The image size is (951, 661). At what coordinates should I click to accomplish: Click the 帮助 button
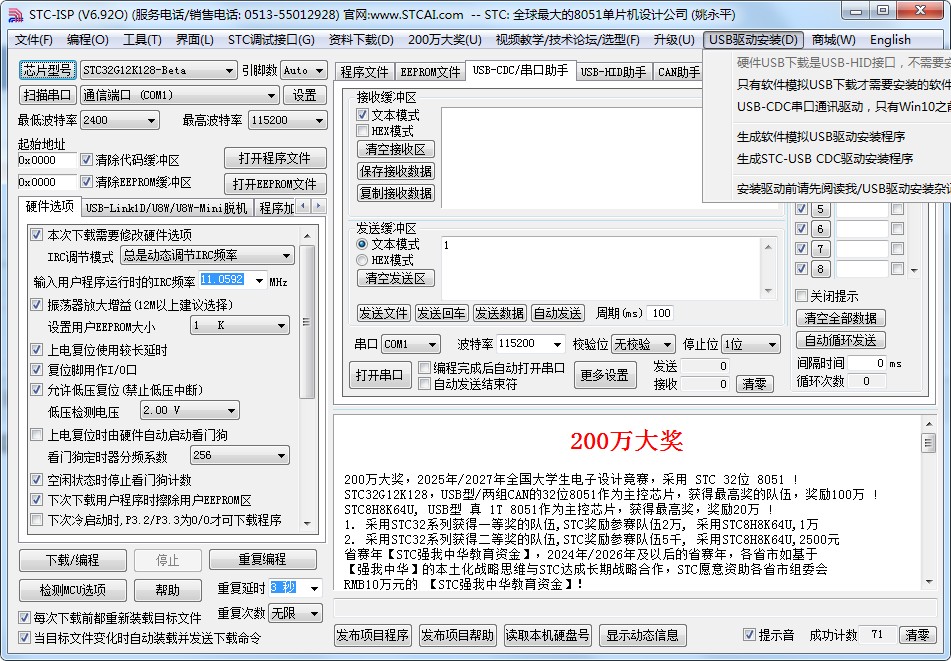click(x=167, y=590)
